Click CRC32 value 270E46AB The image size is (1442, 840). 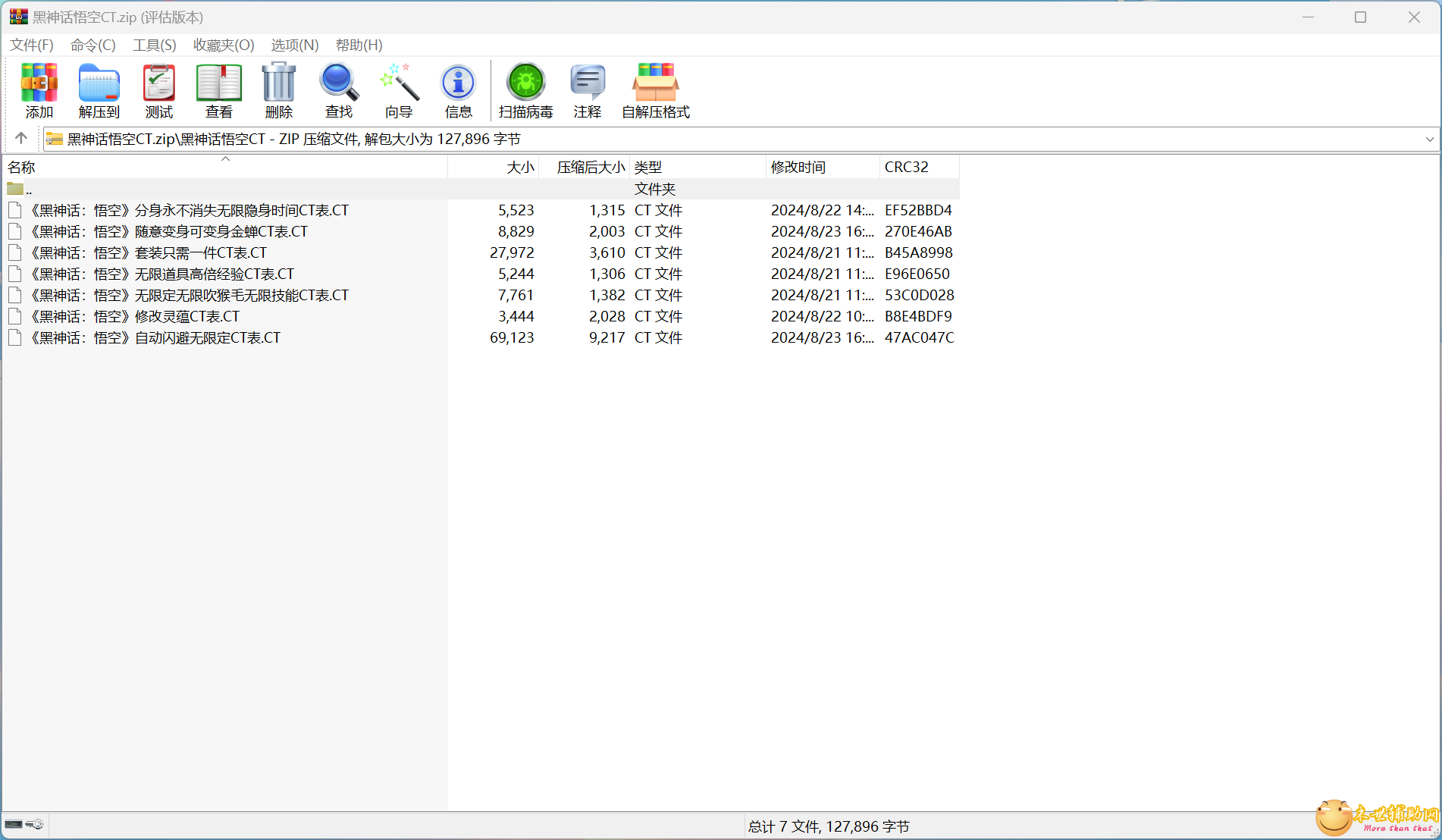click(x=918, y=231)
